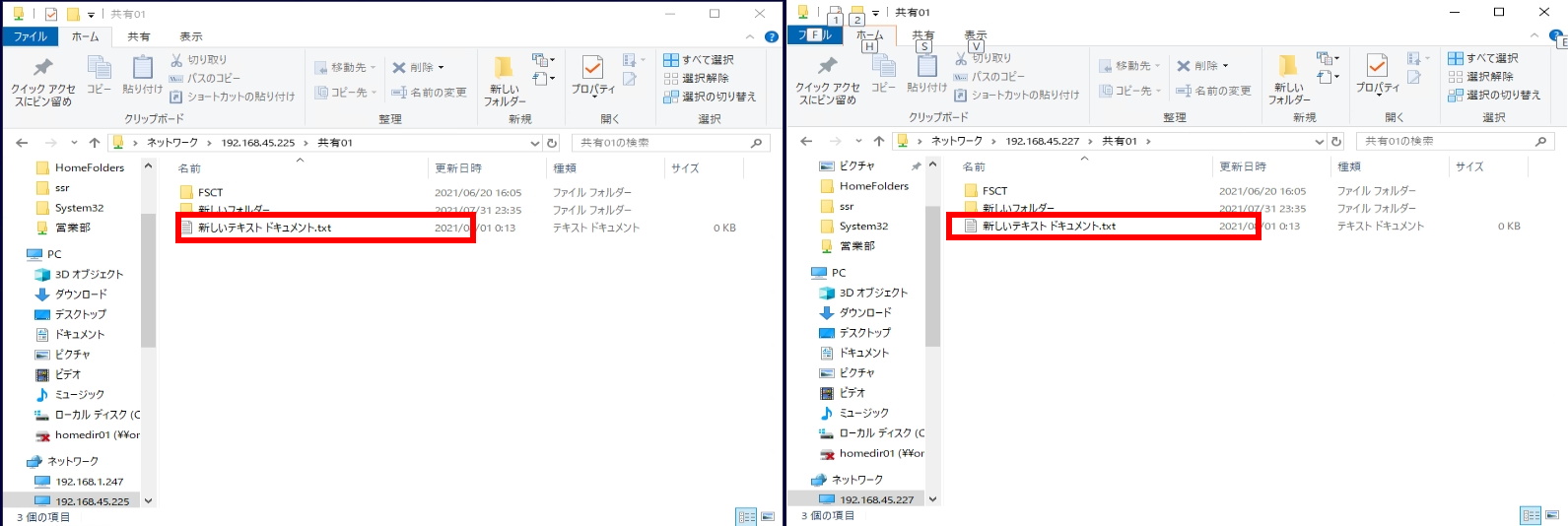Click 貼り付け icon in left window ribbon
The height and width of the screenshot is (526, 1568).
(143, 76)
